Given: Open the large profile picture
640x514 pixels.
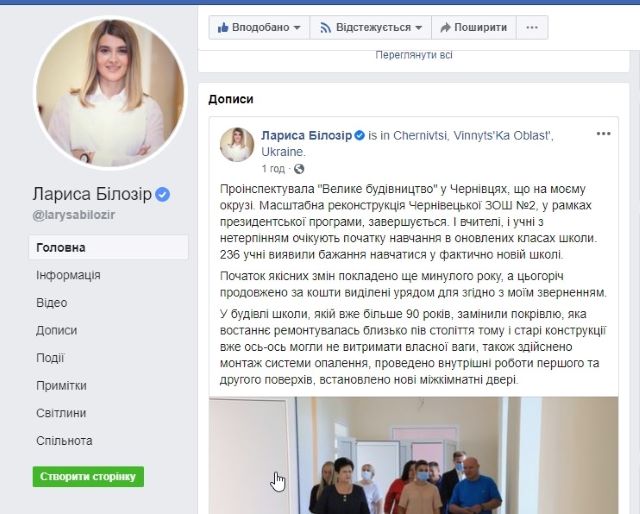Looking at the screenshot, I should (110, 93).
